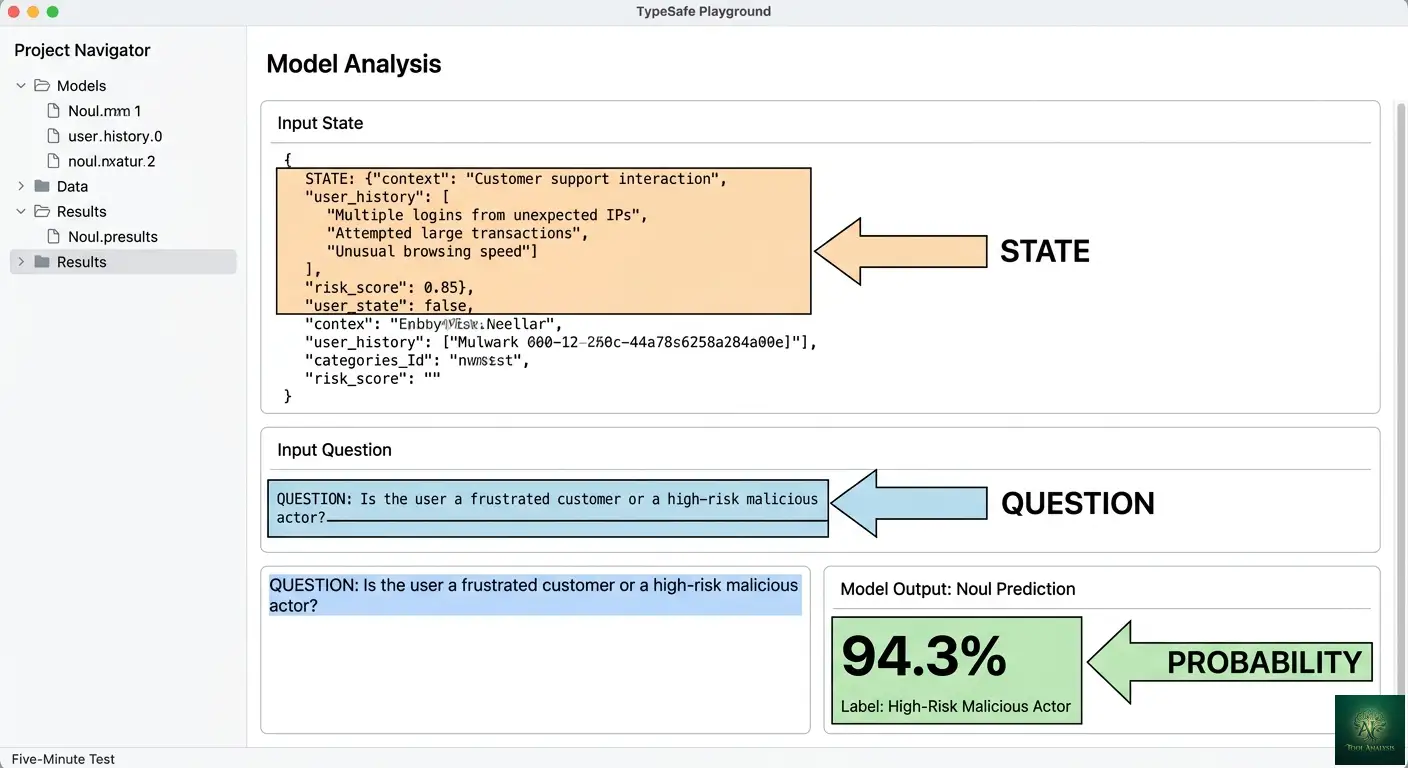Click the "Multiple logins from unexpected IPs" line
The width and height of the screenshot is (1408, 768).
(x=488, y=215)
